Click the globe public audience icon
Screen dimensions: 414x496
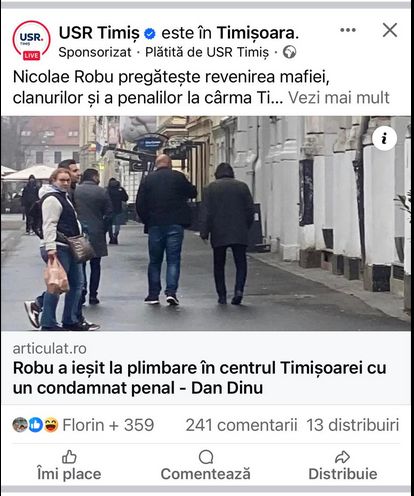coord(289,52)
